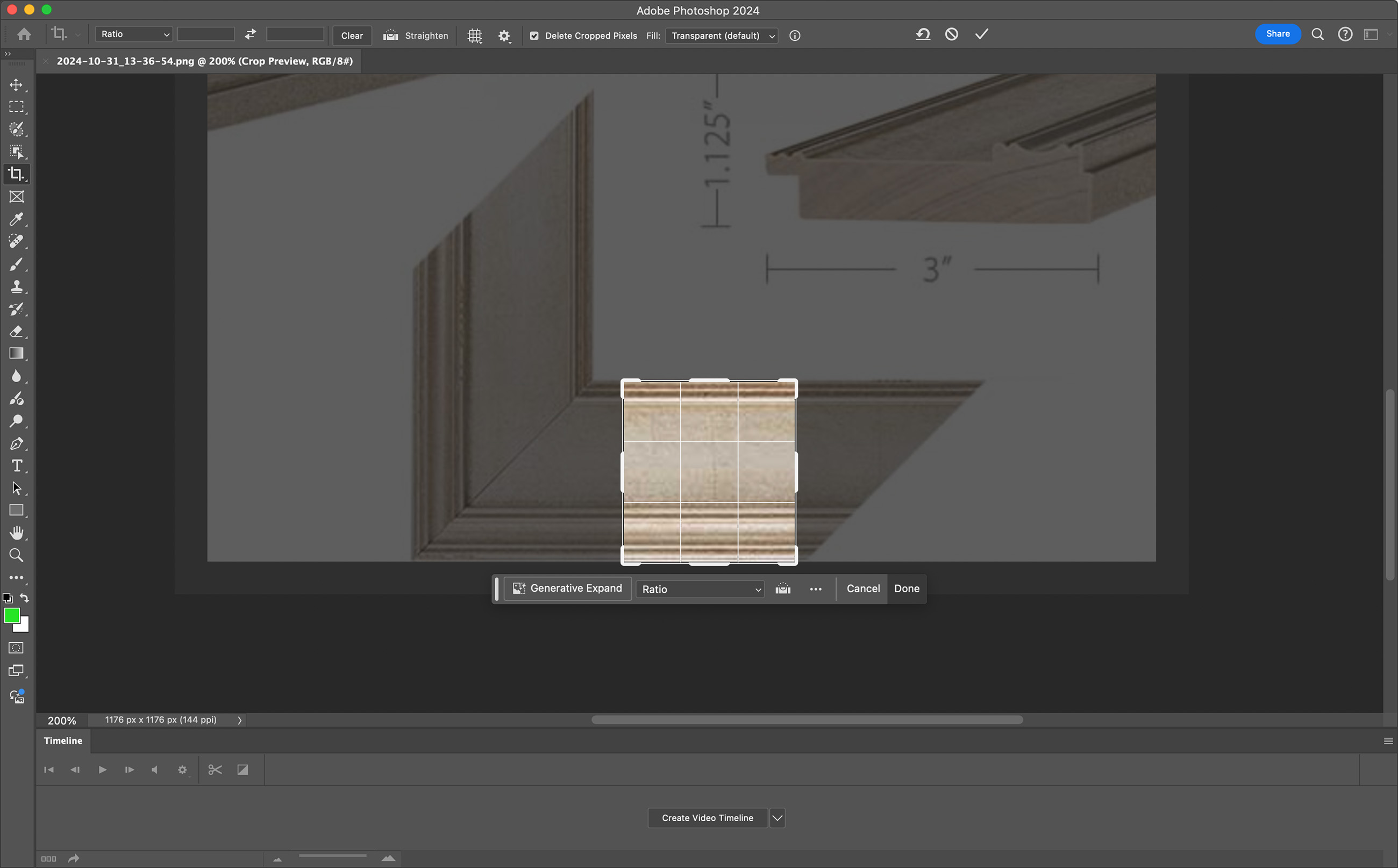Click the crop overlay grid options icon
The image size is (1398, 868).
point(474,35)
